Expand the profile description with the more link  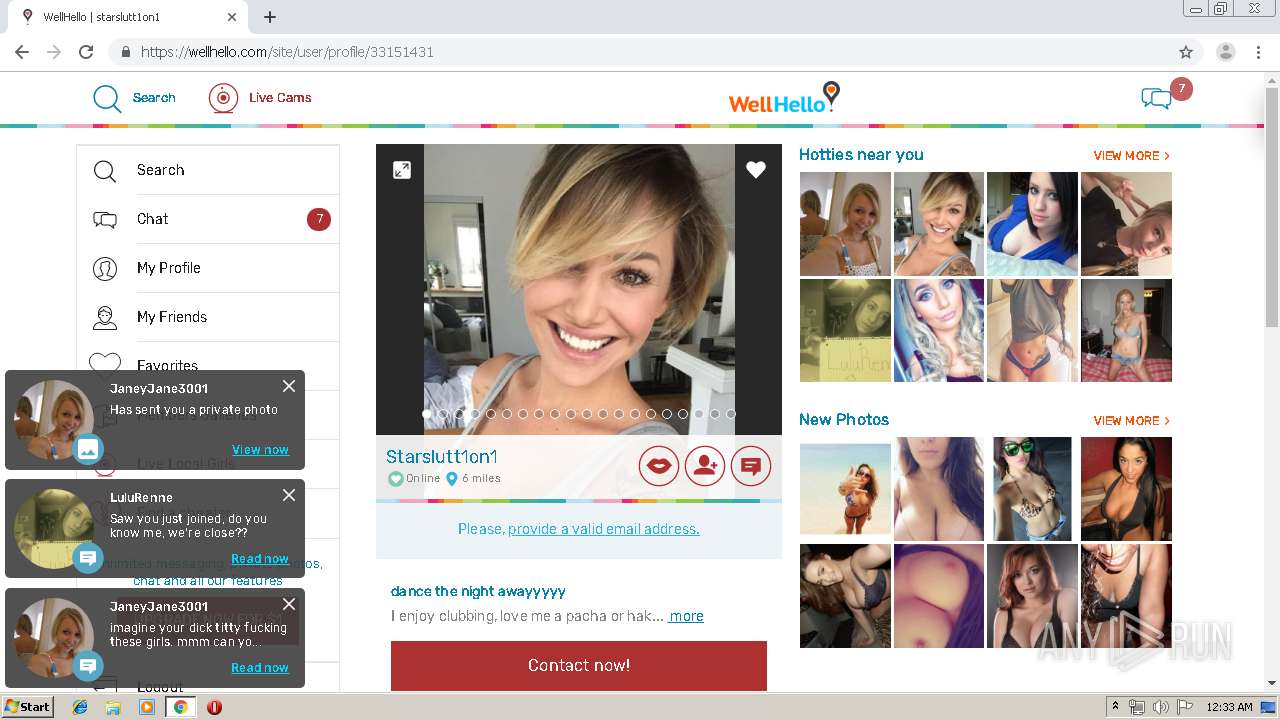pyautogui.click(x=686, y=616)
